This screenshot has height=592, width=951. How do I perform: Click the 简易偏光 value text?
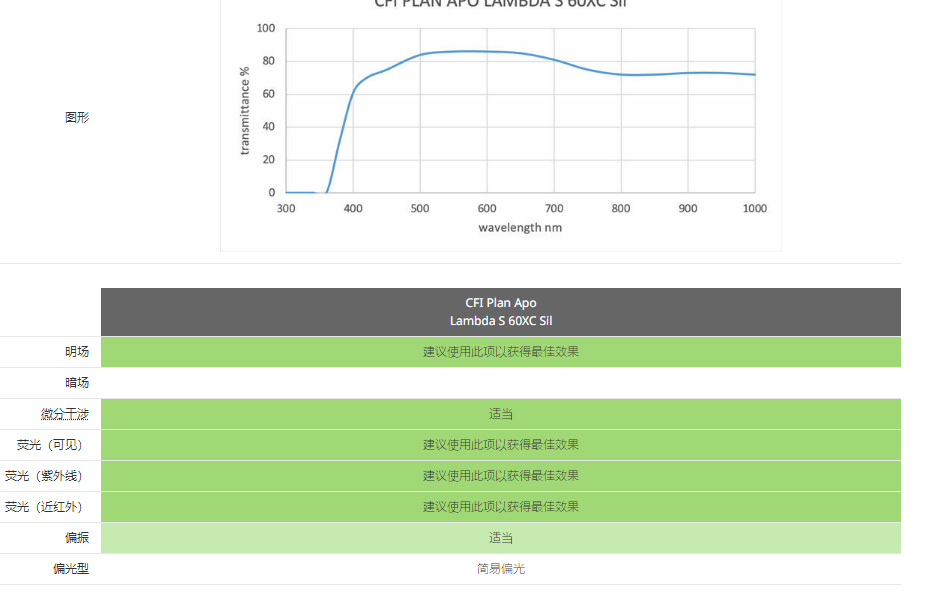click(x=501, y=569)
